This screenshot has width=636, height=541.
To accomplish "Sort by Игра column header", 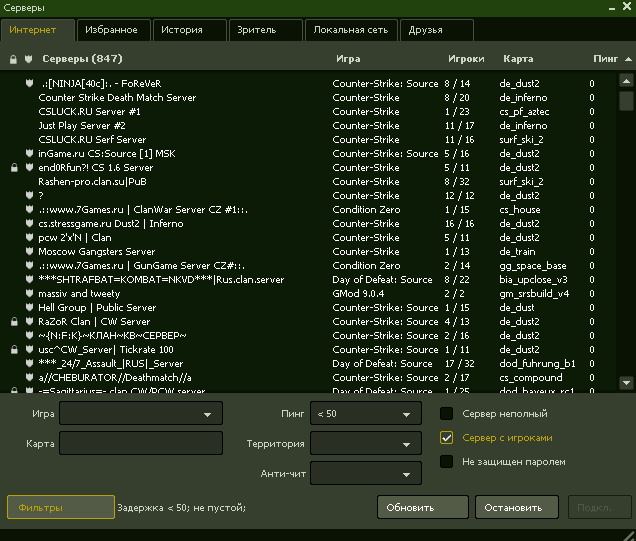I will click(x=348, y=59).
